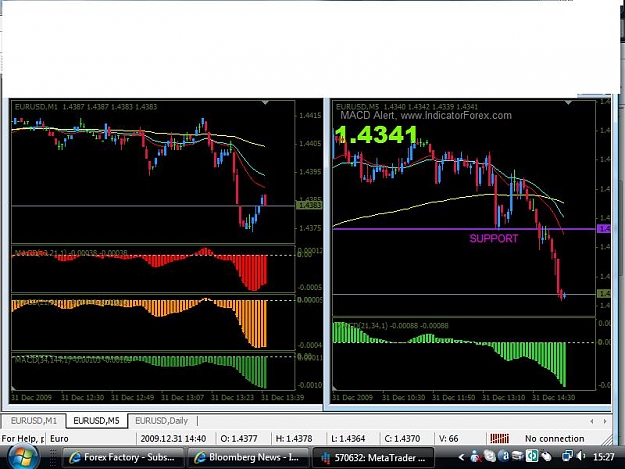Open the volume speaker tray icon

(x=582, y=456)
